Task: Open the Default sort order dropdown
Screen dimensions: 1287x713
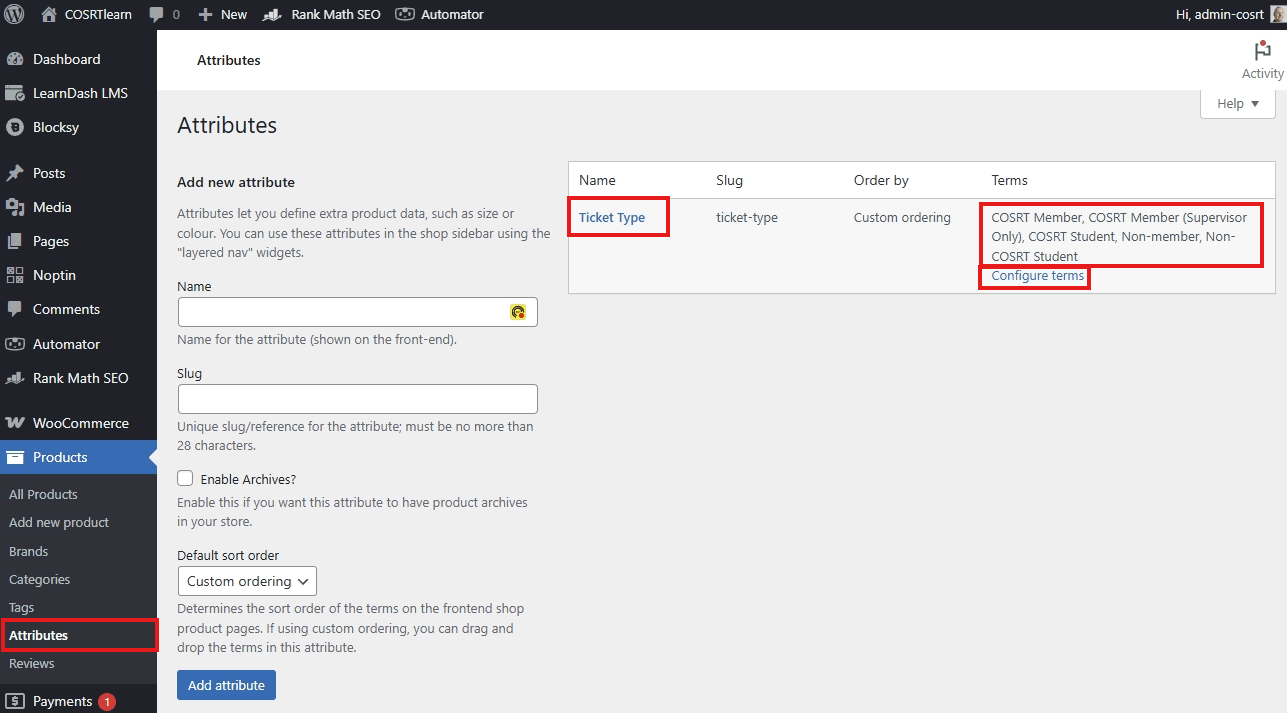Action: click(x=247, y=581)
